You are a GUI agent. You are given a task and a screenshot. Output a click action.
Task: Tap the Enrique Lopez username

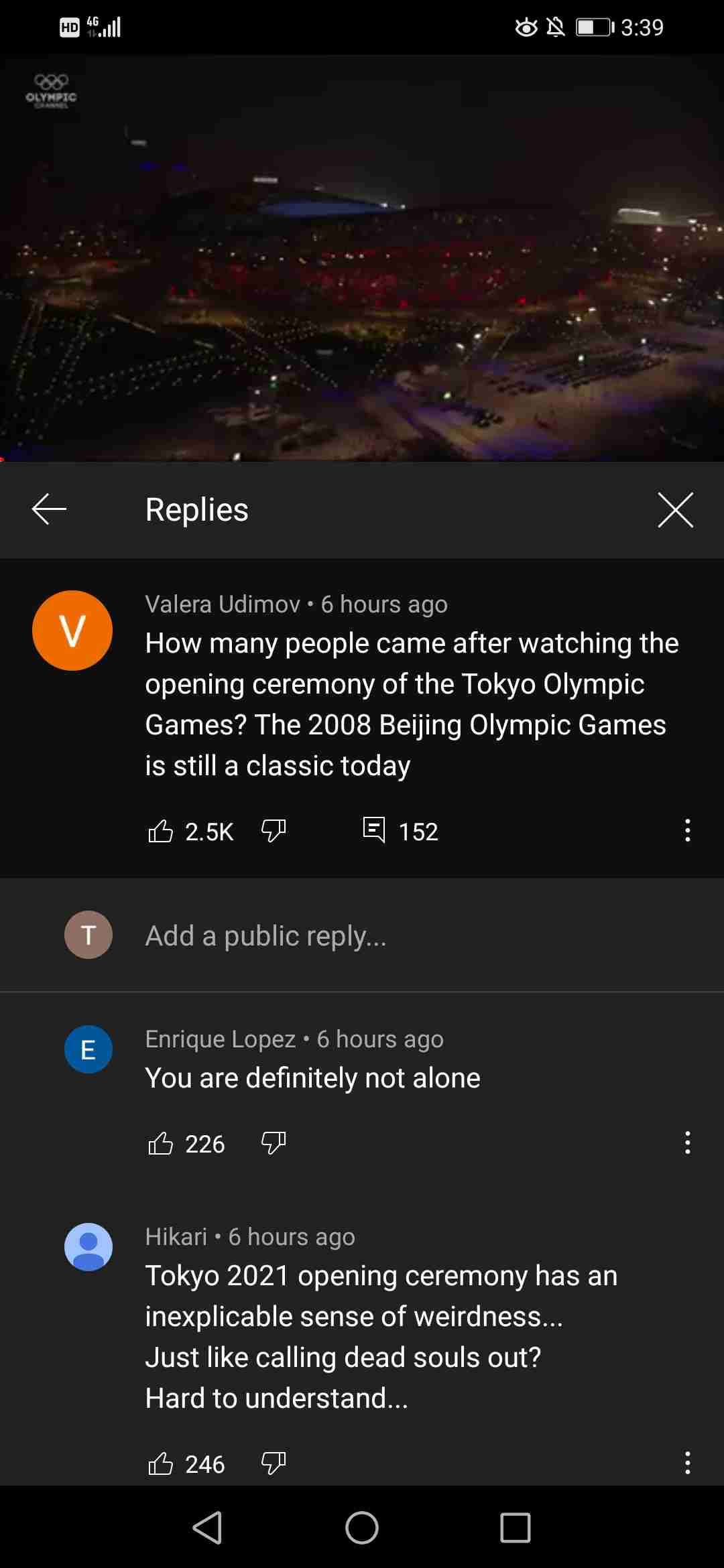tap(221, 1039)
